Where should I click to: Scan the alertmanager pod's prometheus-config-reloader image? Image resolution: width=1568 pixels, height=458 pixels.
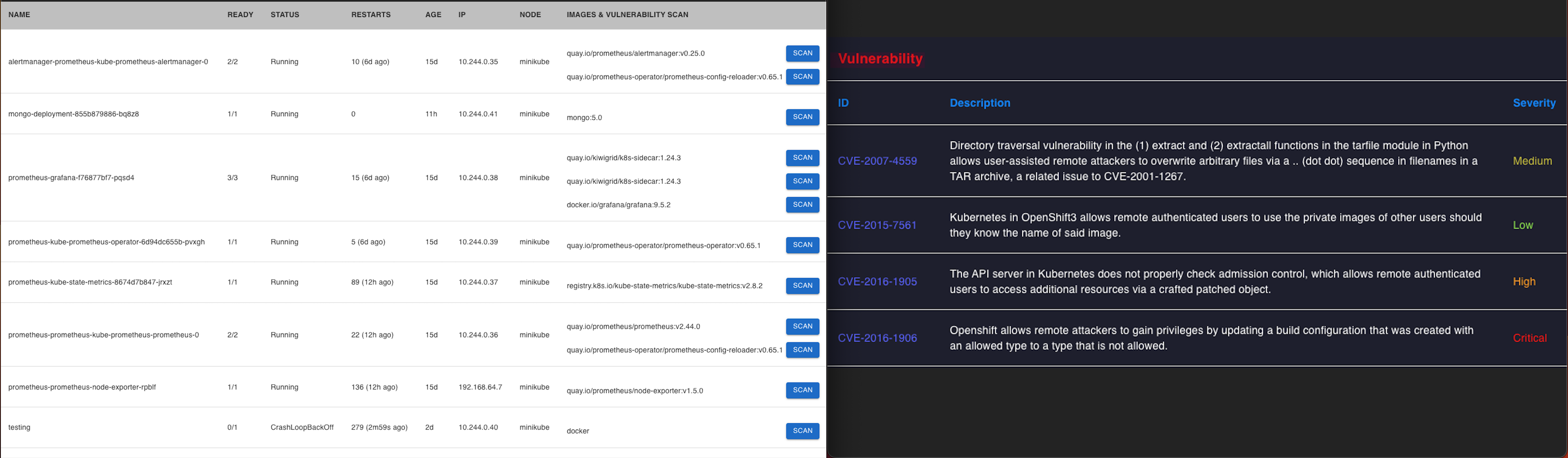click(x=802, y=77)
